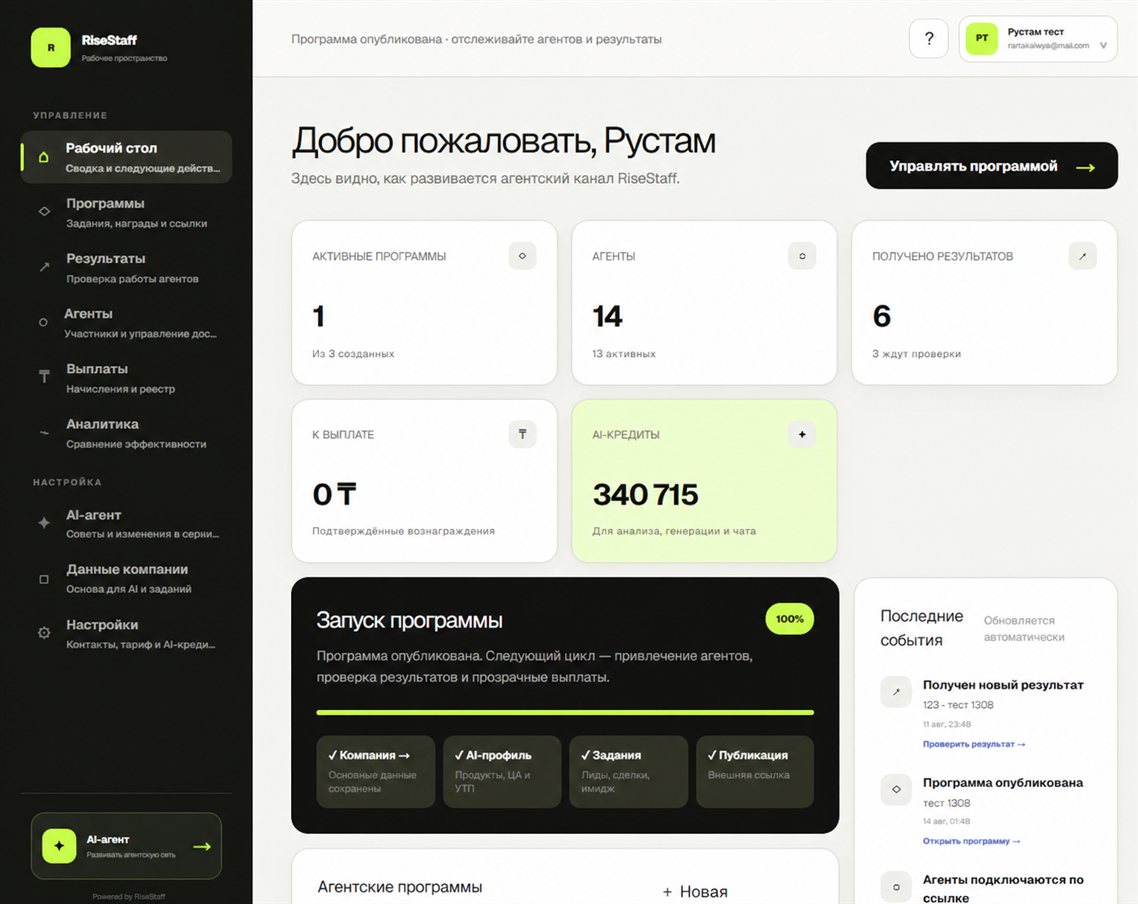Click the 'Из 3 созданных' text
Image resolution: width=1138 pixels, height=904 pixels.
353,353
